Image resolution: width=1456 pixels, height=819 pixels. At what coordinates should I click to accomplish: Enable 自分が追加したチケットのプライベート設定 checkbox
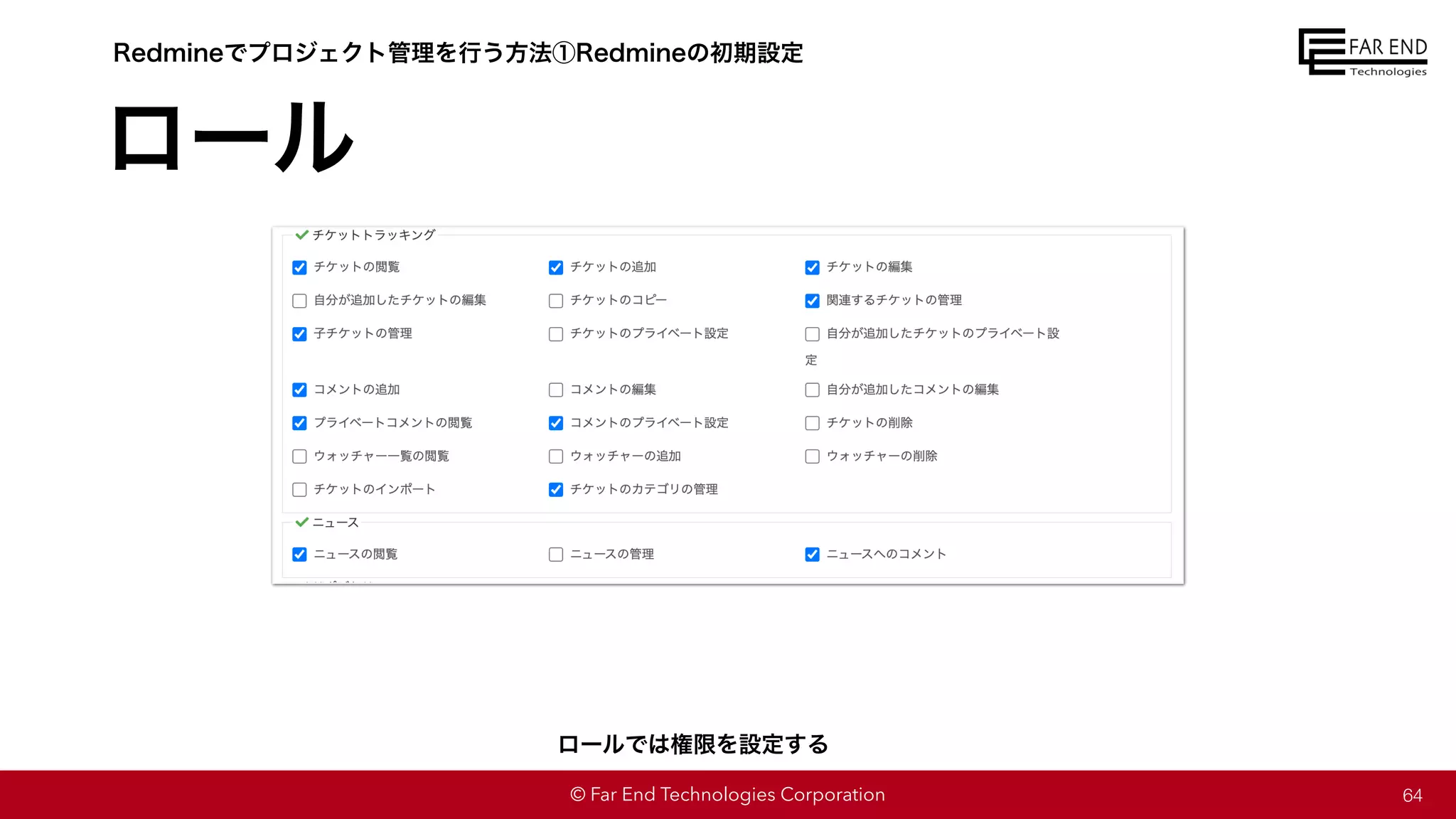coord(812,334)
